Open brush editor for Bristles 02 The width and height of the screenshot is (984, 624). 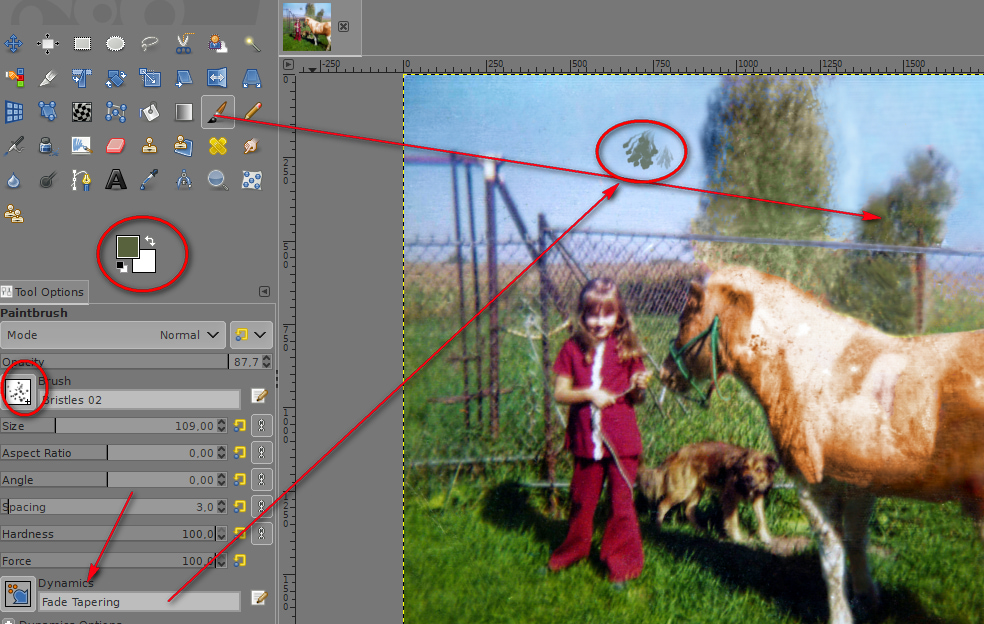259,395
